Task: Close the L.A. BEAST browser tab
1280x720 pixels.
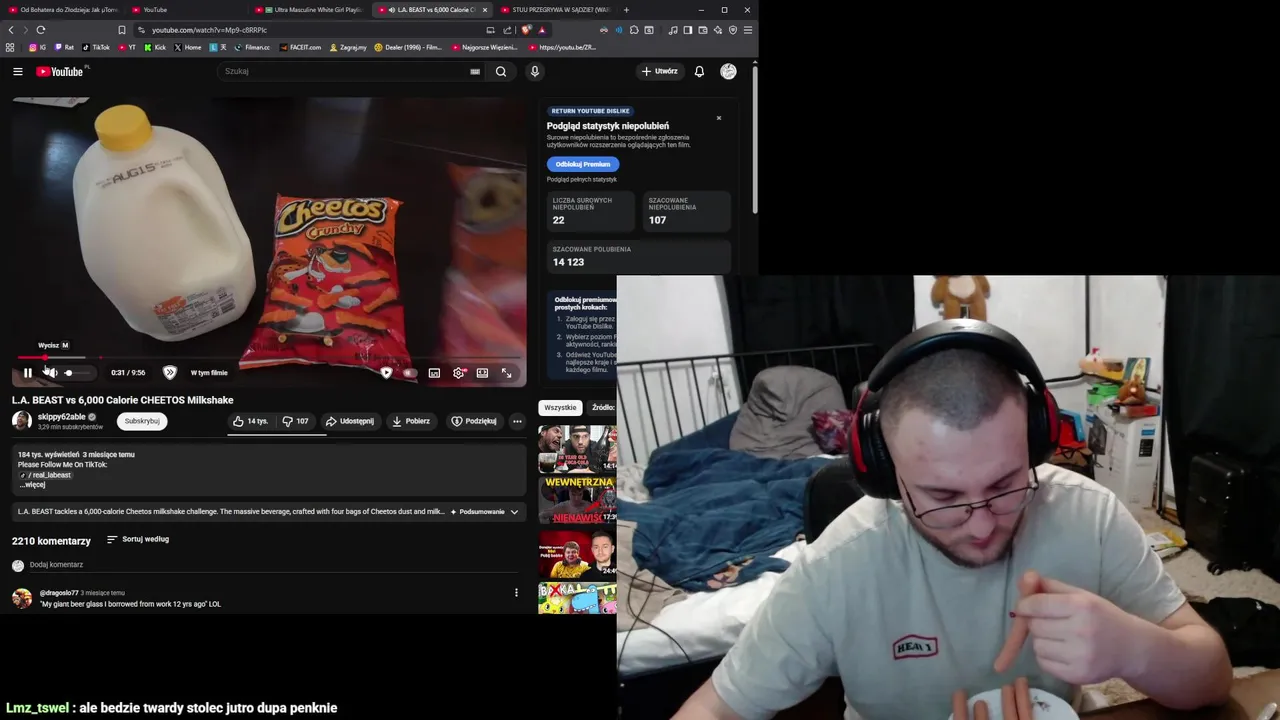Action: click(x=485, y=10)
